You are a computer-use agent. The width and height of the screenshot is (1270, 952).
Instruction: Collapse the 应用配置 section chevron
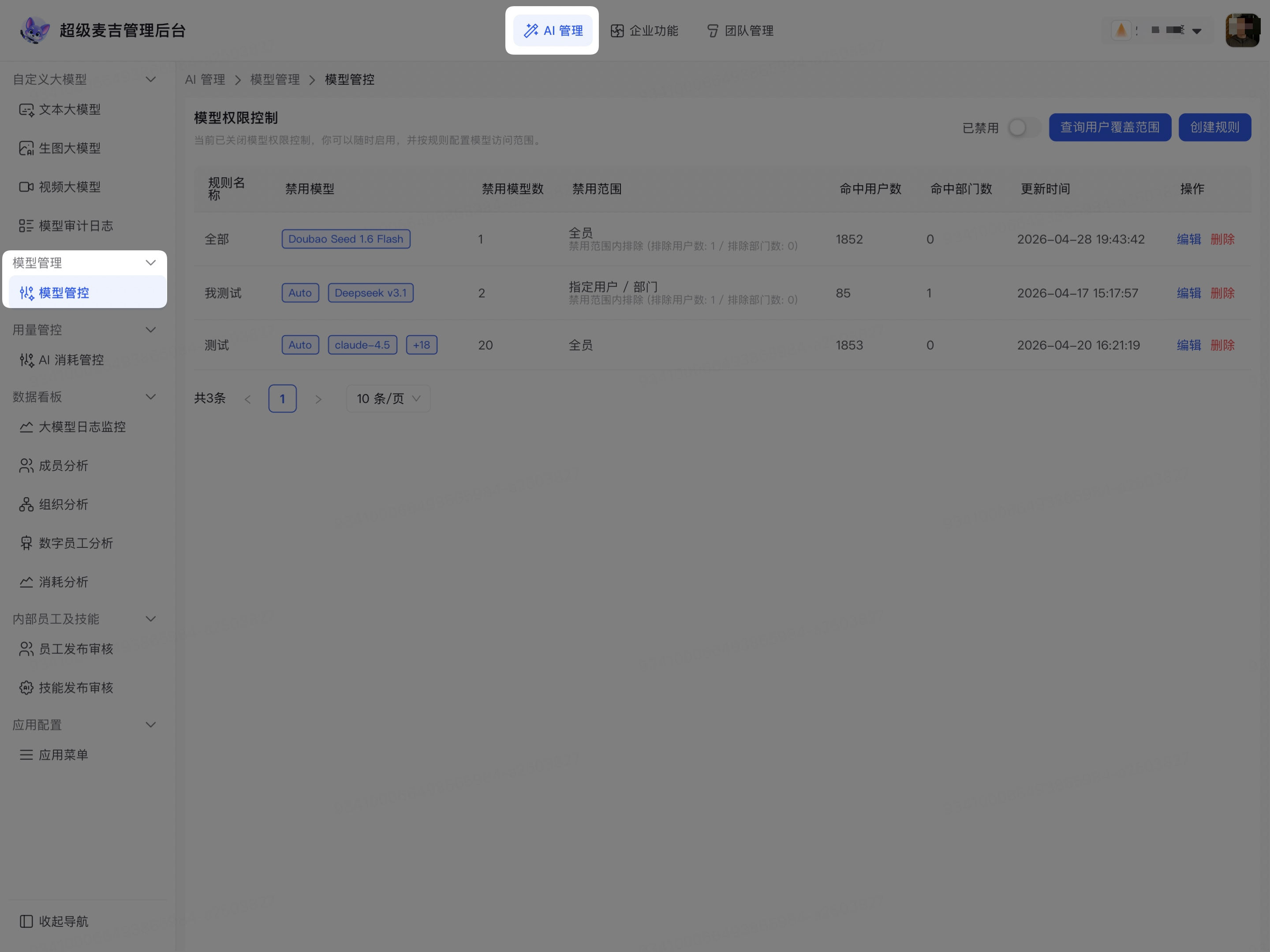[x=151, y=725]
